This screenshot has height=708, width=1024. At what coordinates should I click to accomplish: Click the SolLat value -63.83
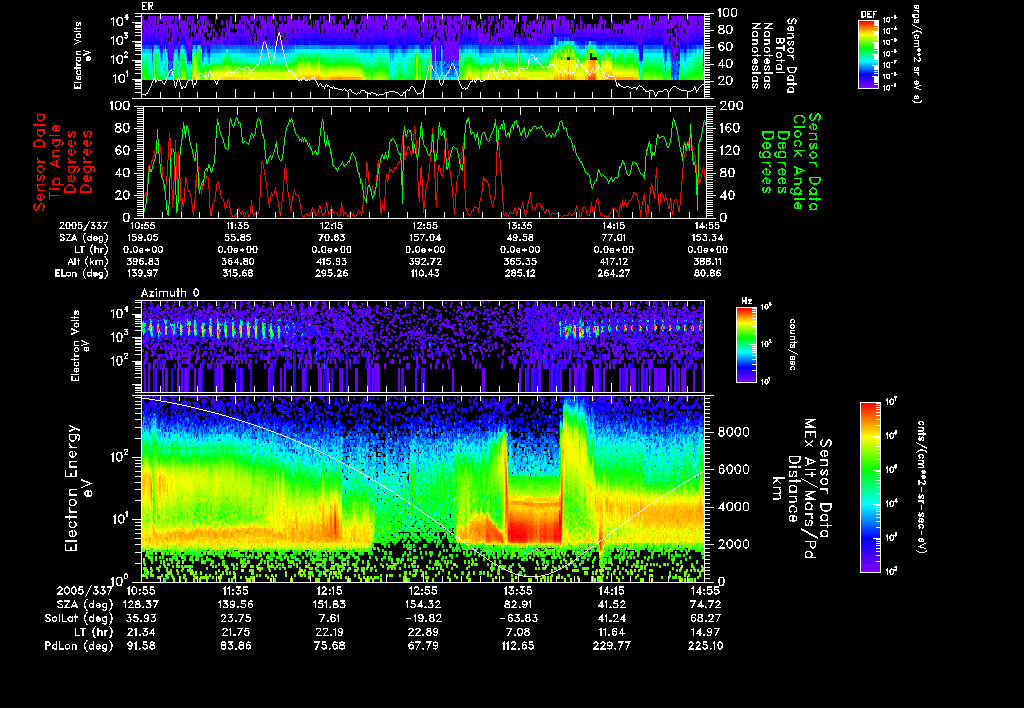tap(517, 619)
